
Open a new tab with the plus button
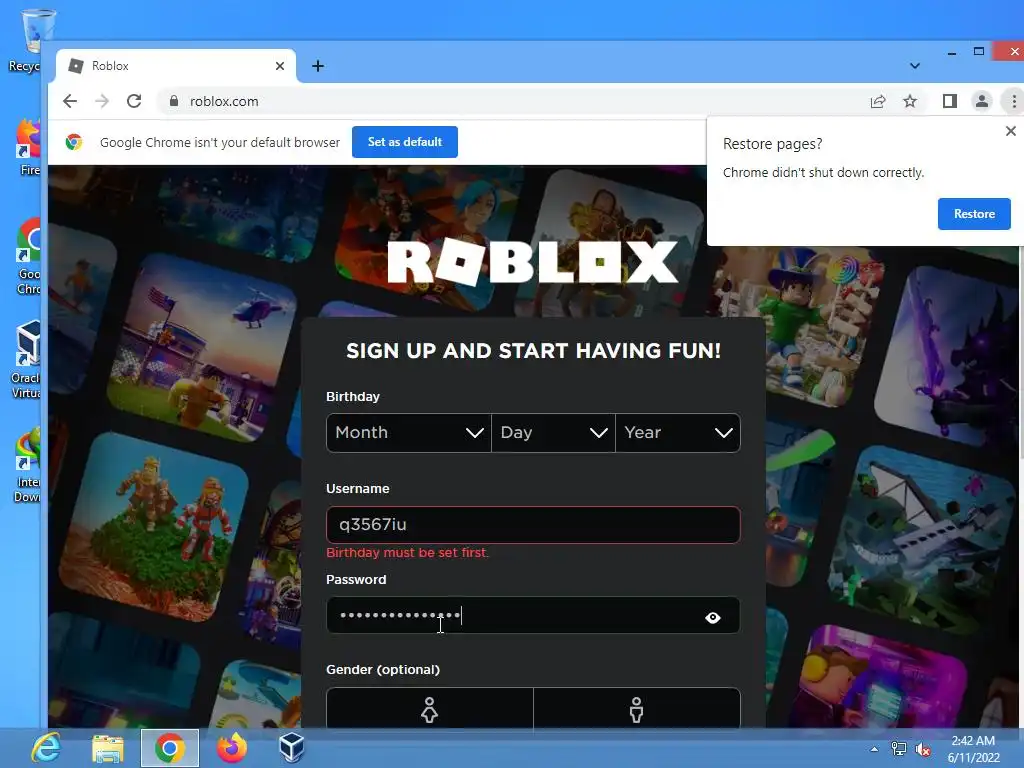tap(318, 66)
